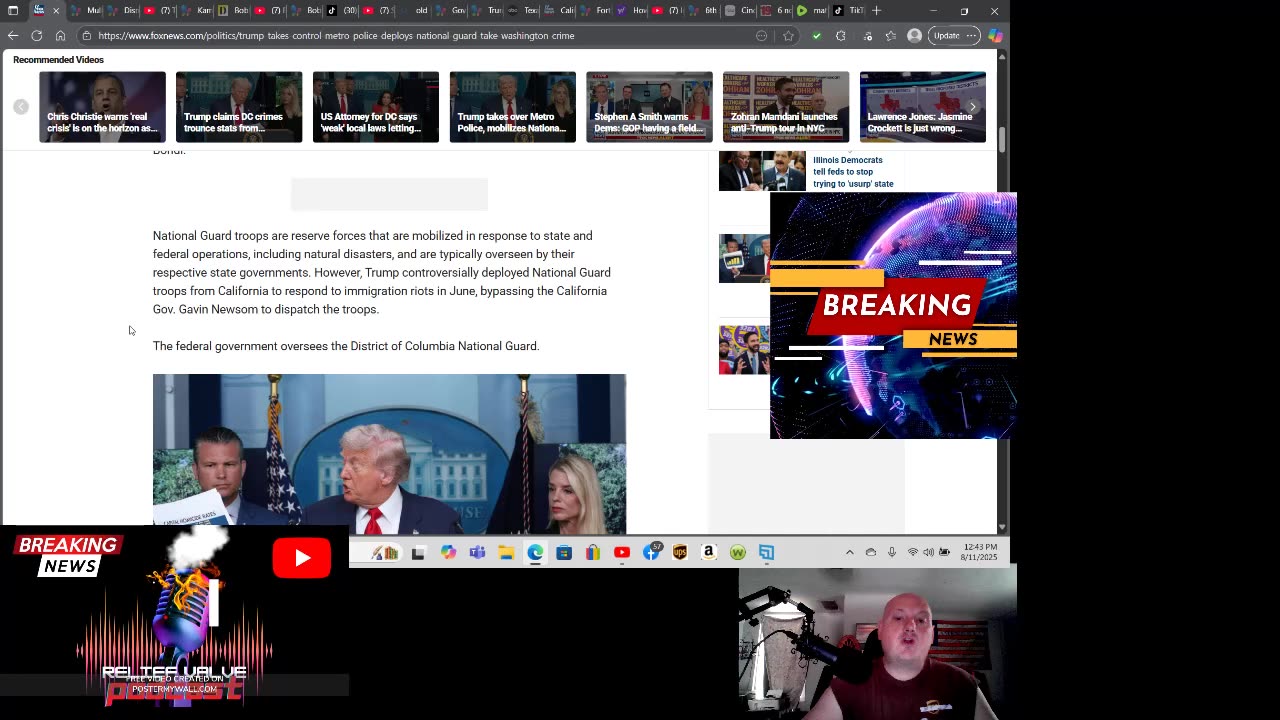
Task: Switch to the TikTok browser tab
Action: point(848,11)
